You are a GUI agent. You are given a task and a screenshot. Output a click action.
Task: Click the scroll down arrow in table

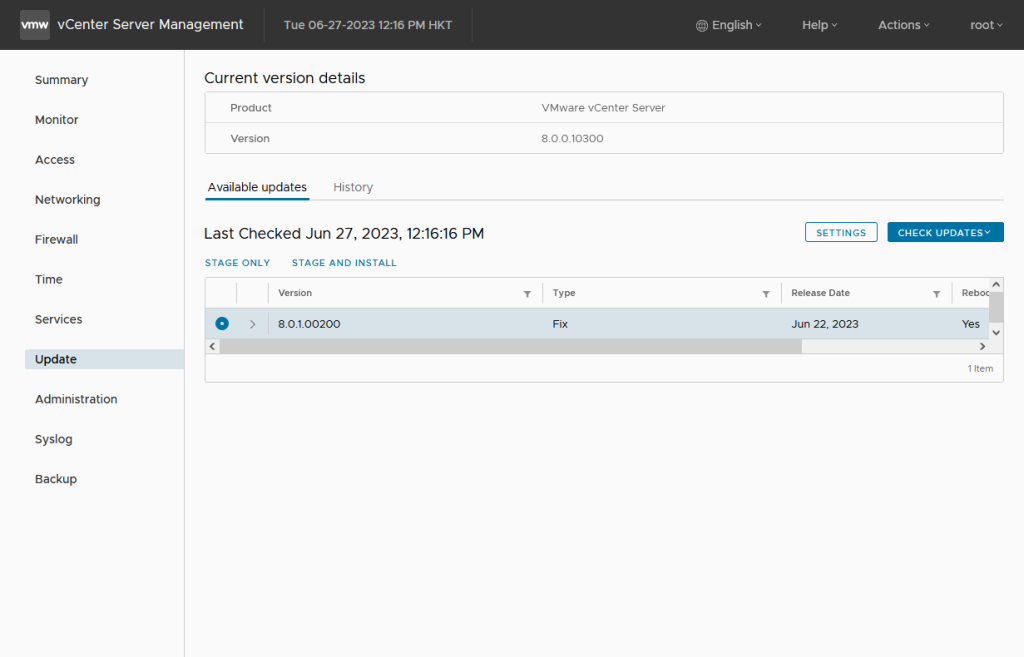[x=996, y=332]
